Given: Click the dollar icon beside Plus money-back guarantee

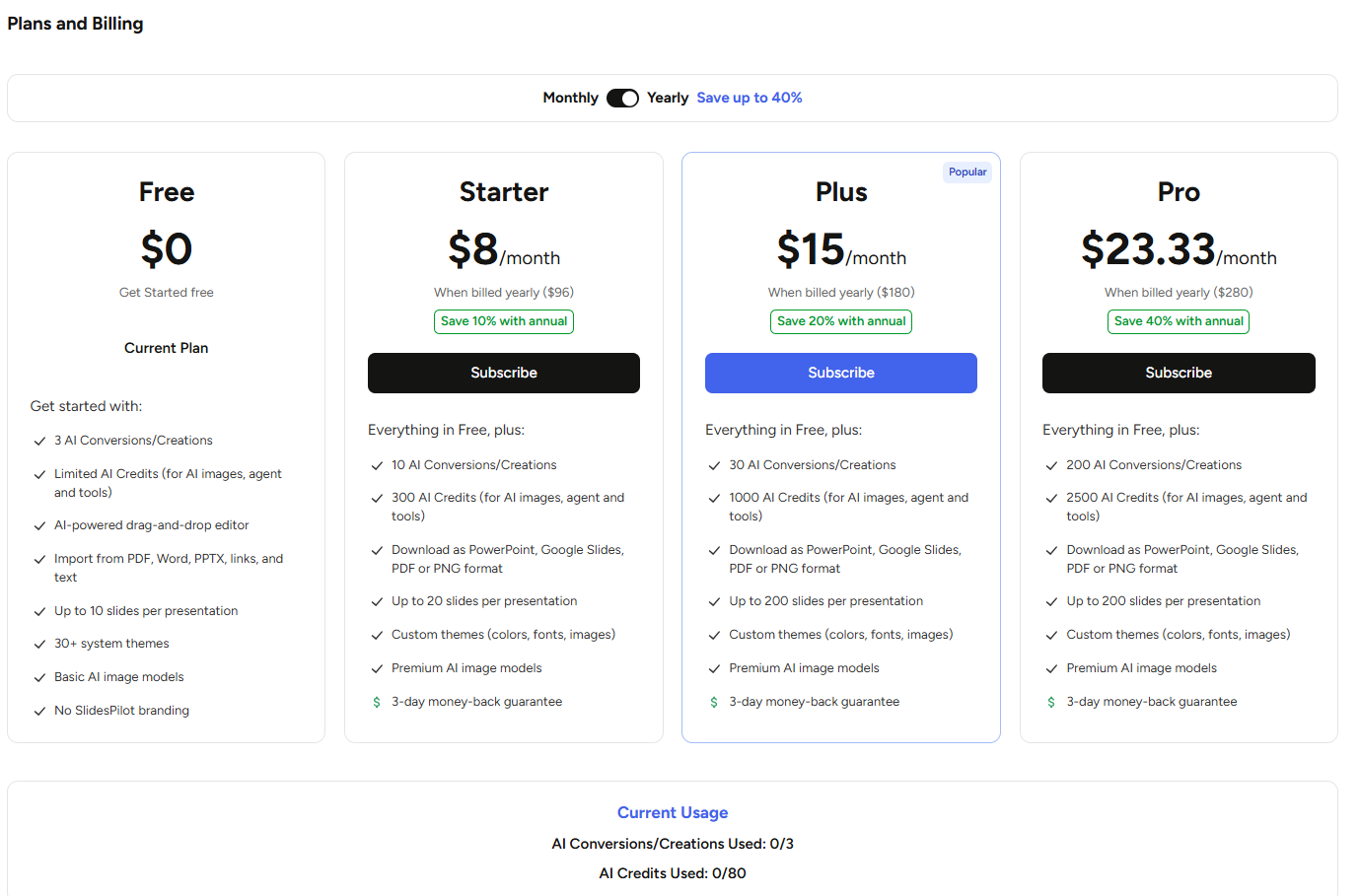Looking at the screenshot, I should (714, 702).
